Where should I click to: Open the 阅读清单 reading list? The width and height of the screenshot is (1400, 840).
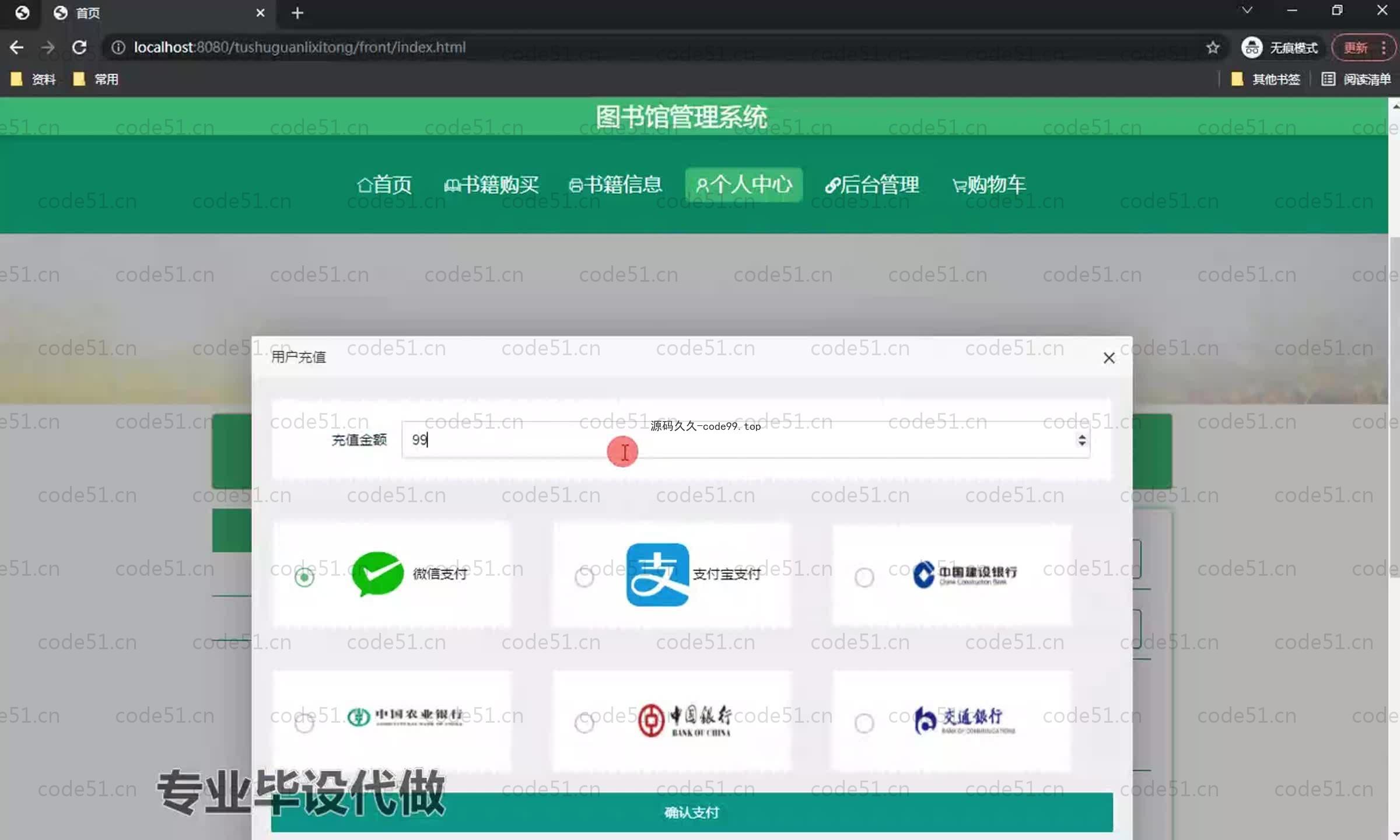(x=1356, y=79)
